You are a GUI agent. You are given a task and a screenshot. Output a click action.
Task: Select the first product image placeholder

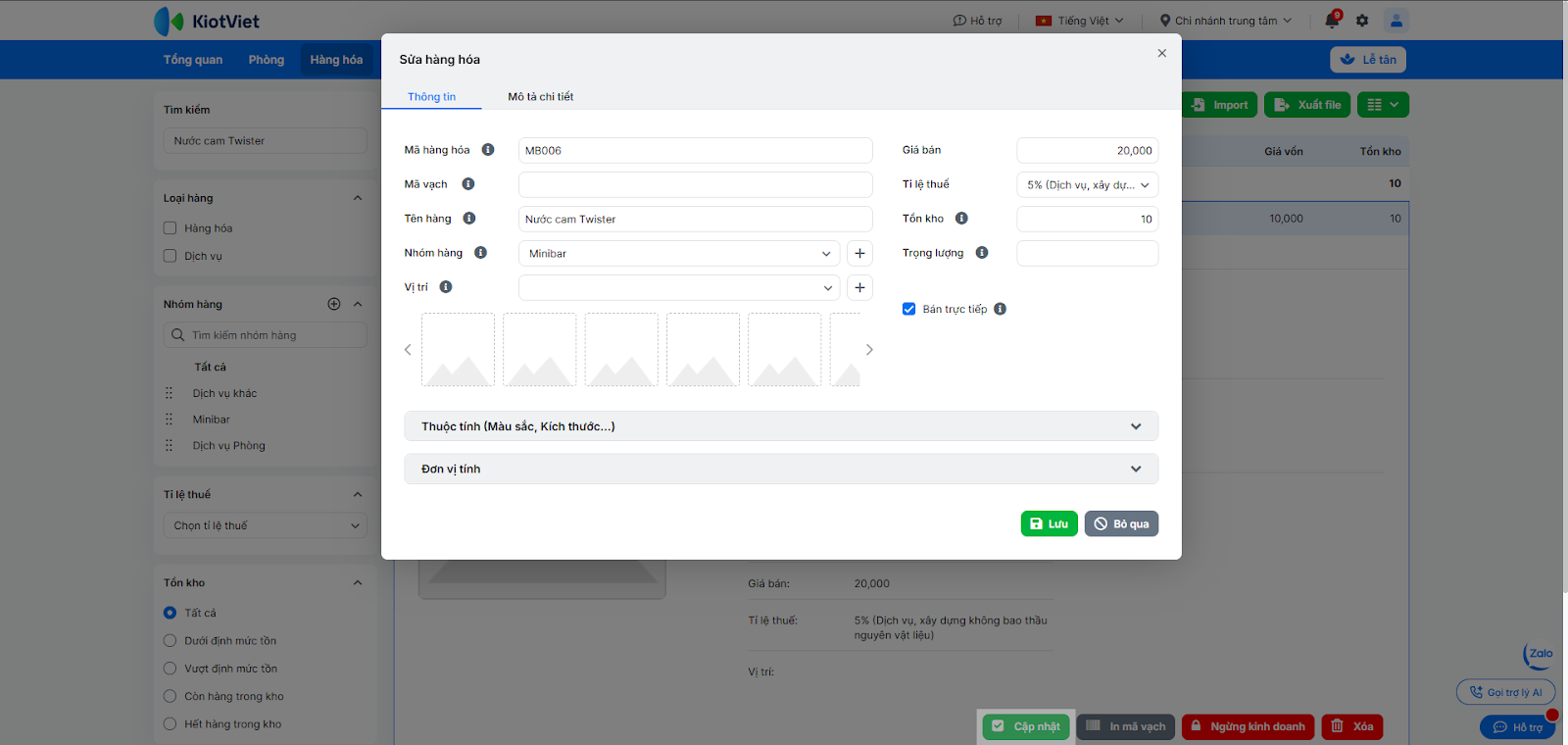click(458, 350)
